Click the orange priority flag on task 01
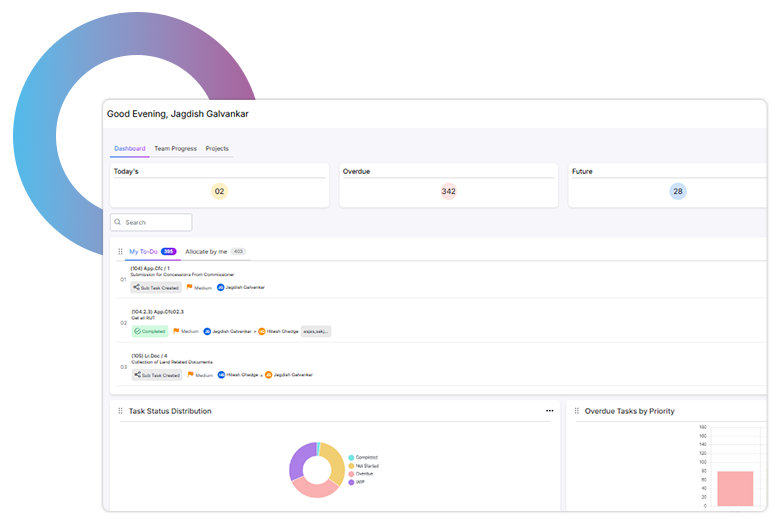This screenshot has width=778, height=526. [189, 287]
